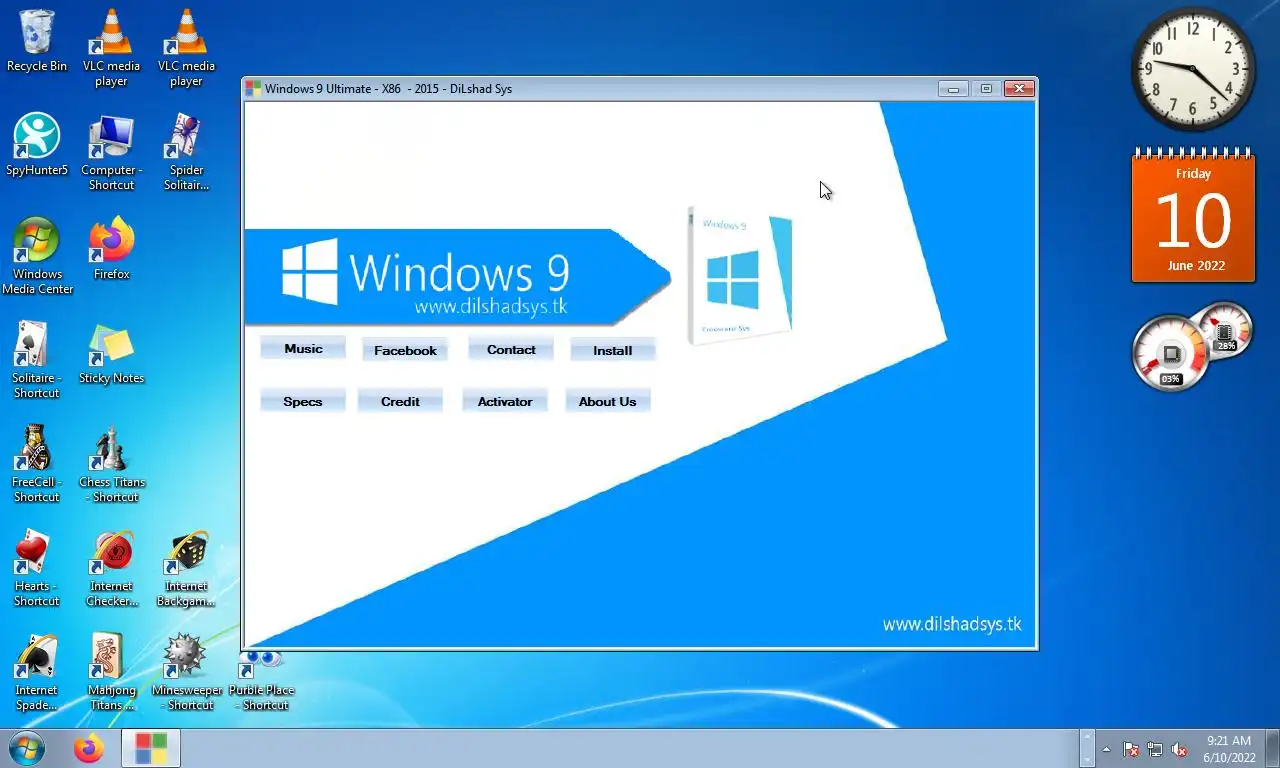
Task: Click the Windows 9 box art image
Action: [x=740, y=275]
